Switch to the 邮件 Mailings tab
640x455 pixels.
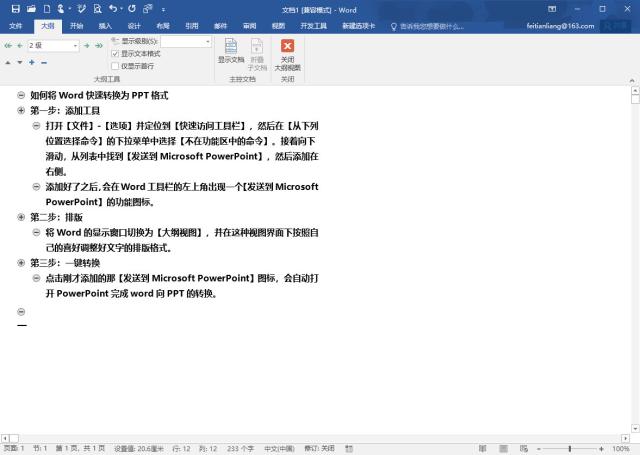(220, 26)
